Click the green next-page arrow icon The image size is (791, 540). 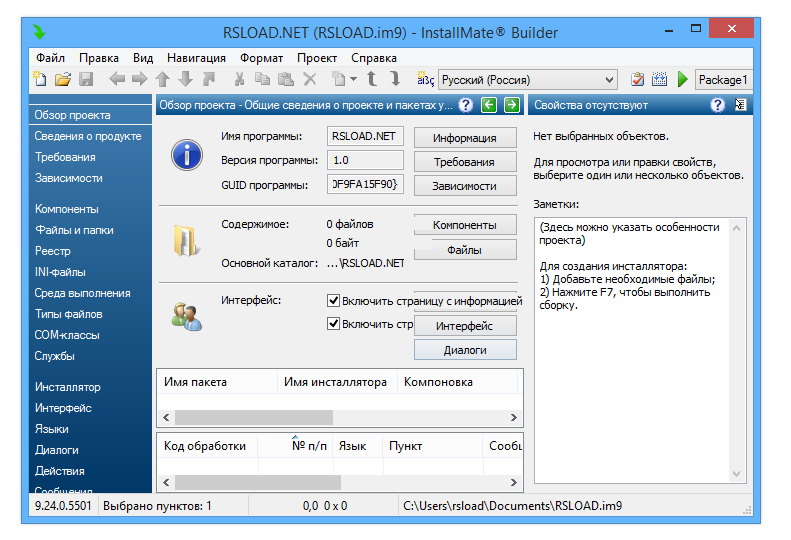coord(512,105)
